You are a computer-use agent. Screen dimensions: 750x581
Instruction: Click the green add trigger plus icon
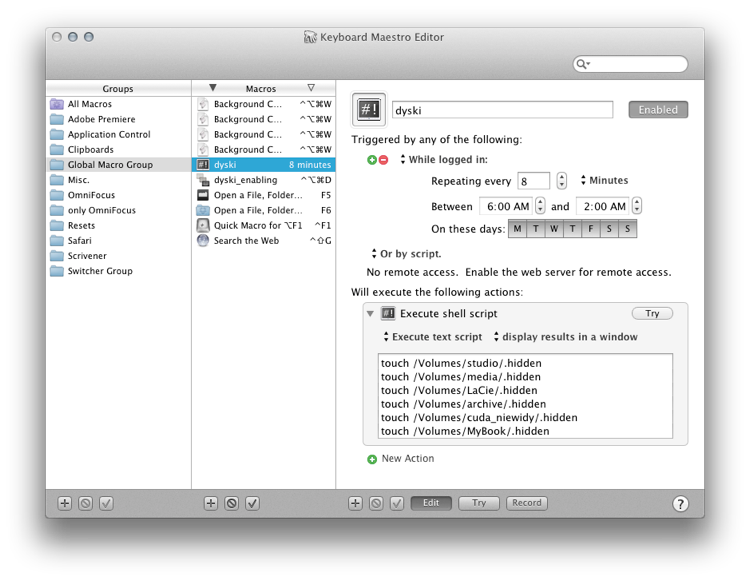point(372,160)
